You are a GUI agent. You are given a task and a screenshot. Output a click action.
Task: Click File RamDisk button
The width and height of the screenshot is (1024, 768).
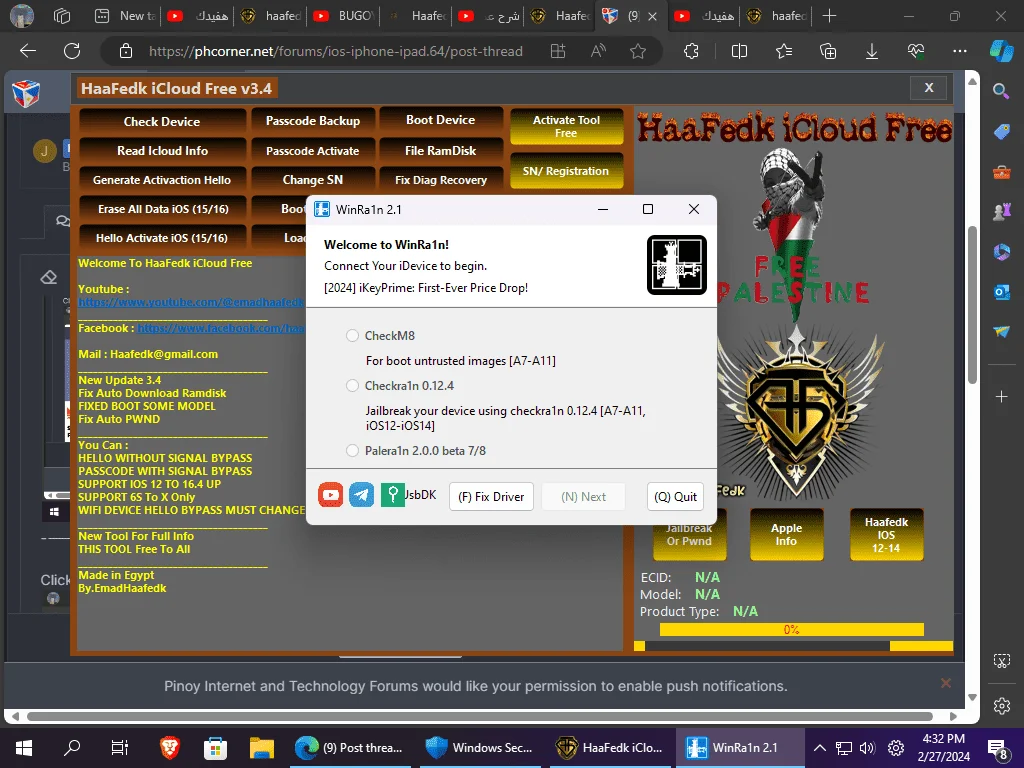(x=441, y=151)
